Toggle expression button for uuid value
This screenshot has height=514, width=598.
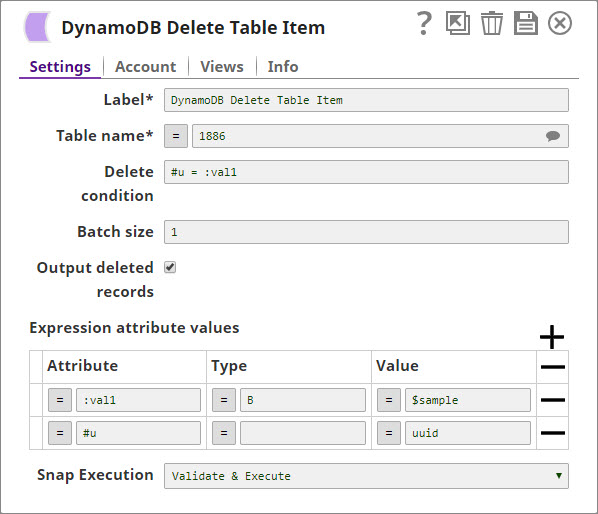(x=389, y=433)
